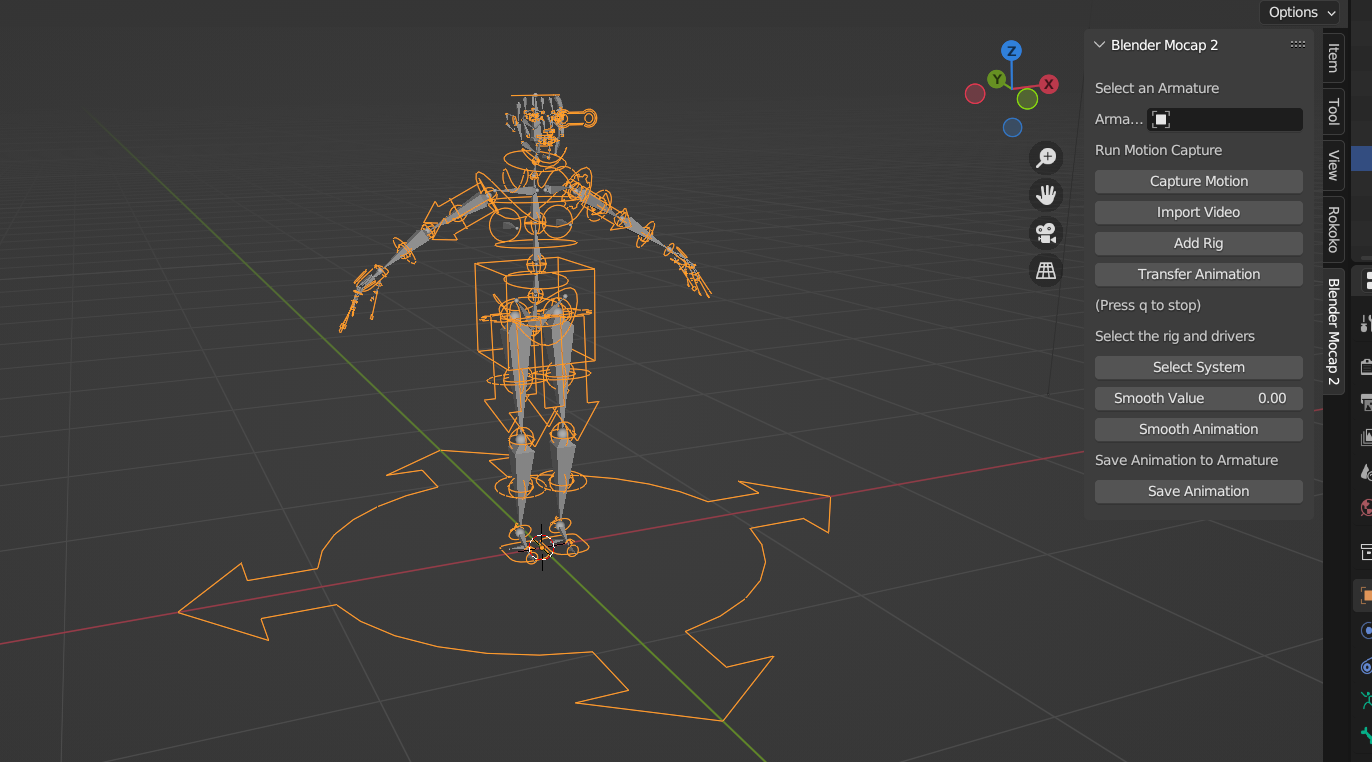
Task: Toggle orthographic view with the grid icon
Action: [1045, 271]
